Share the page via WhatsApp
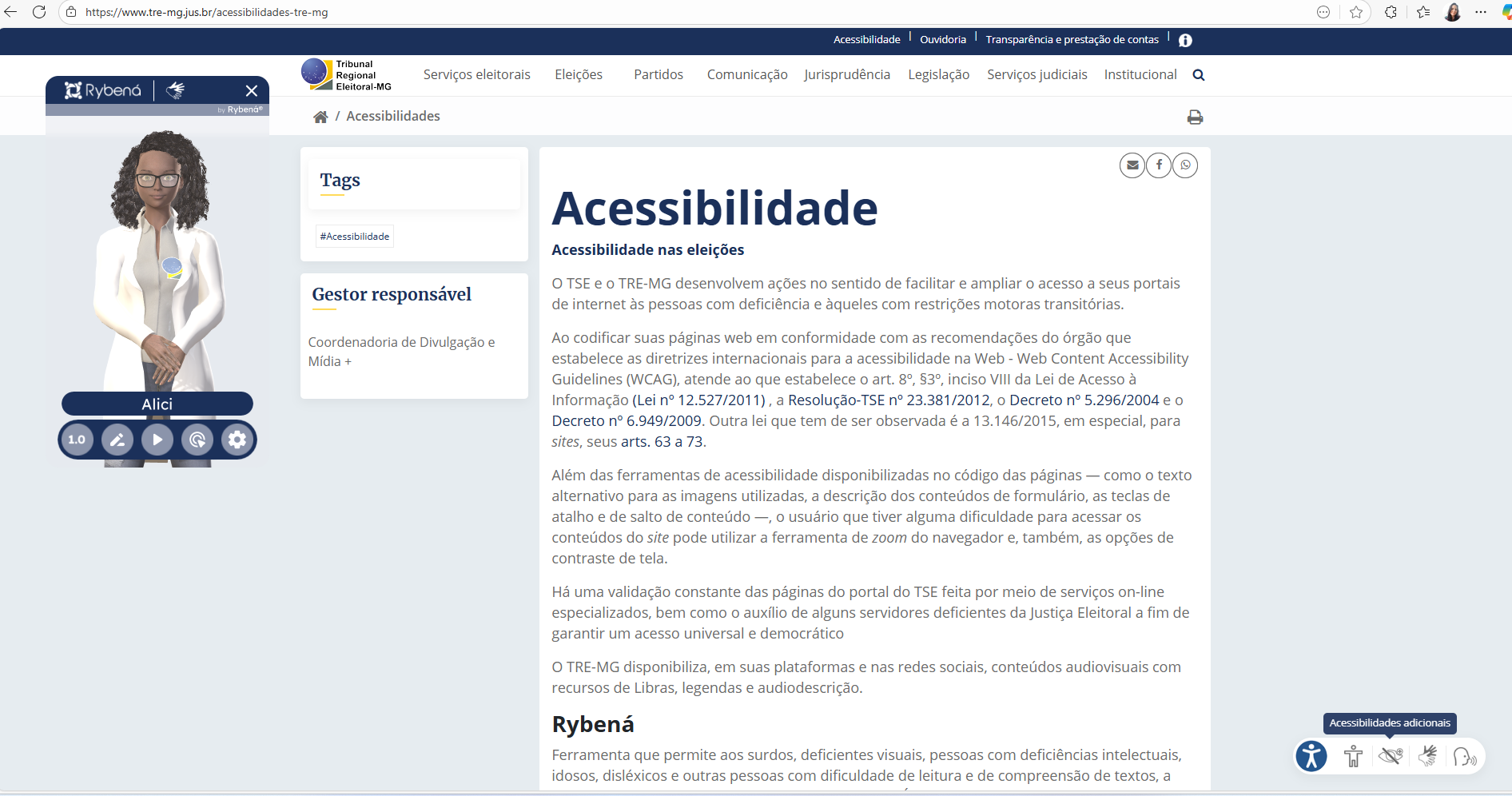 pyautogui.click(x=1185, y=165)
